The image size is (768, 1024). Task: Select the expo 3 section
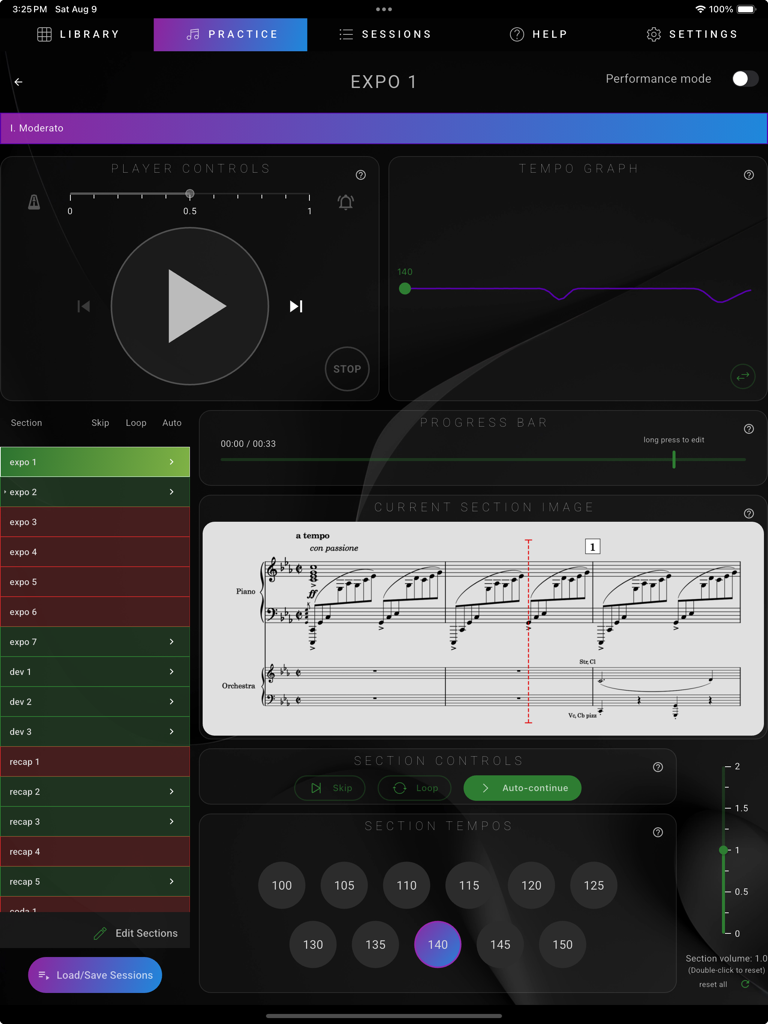click(x=95, y=522)
